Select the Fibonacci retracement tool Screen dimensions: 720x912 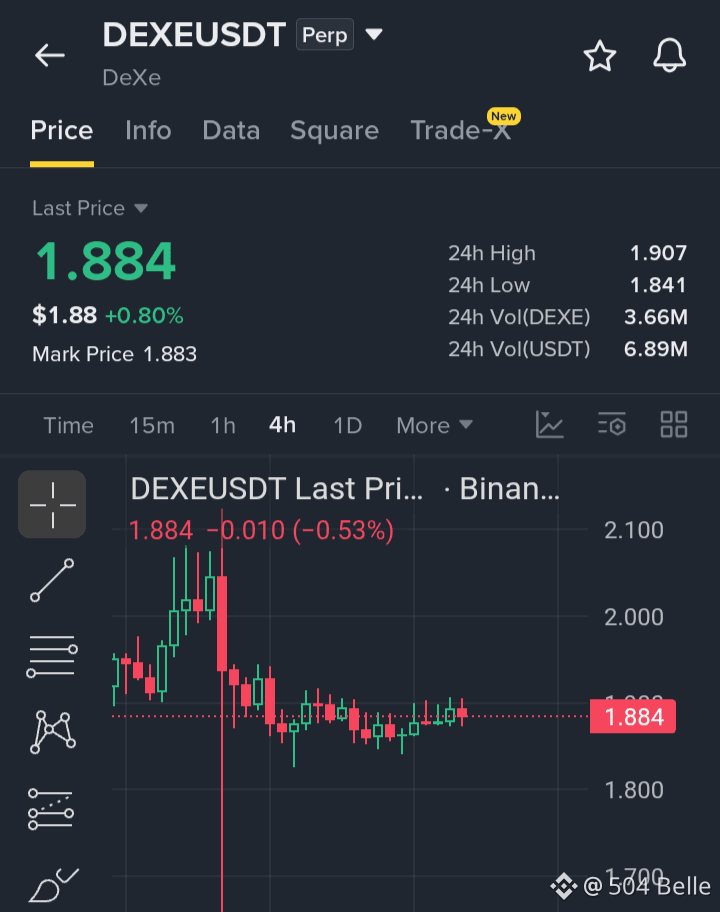coord(51,809)
